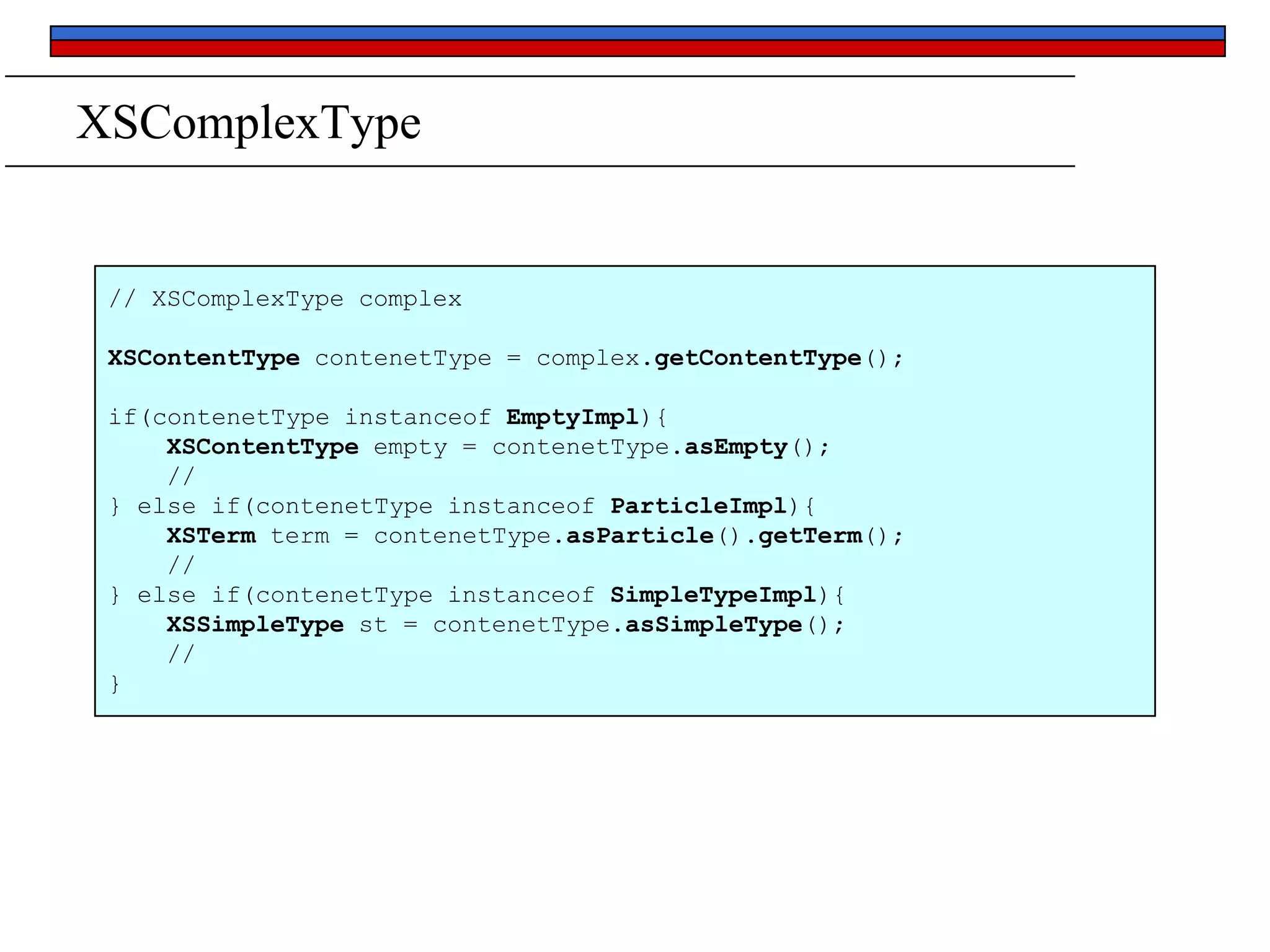This screenshot has width=1270, height=952.
Task: Click the comment line '// XSComplexType complex'
Action: [x=285, y=299]
